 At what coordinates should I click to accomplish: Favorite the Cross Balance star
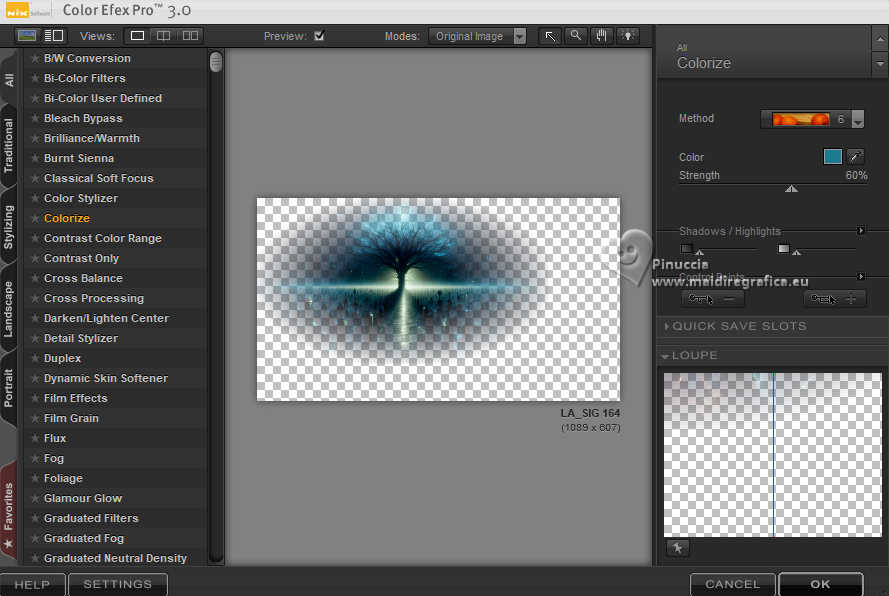coord(35,278)
